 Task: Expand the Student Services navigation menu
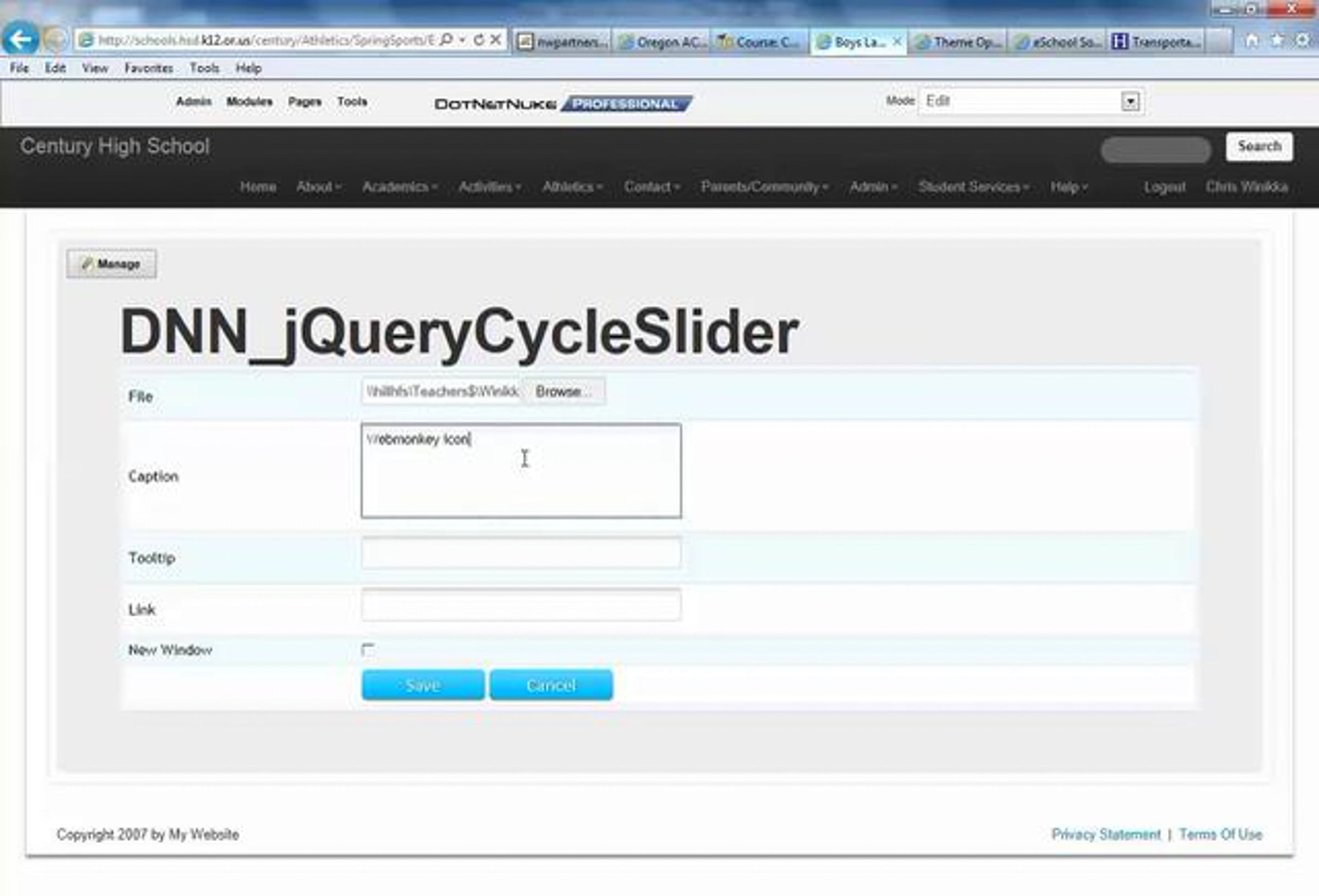(x=973, y=187)
